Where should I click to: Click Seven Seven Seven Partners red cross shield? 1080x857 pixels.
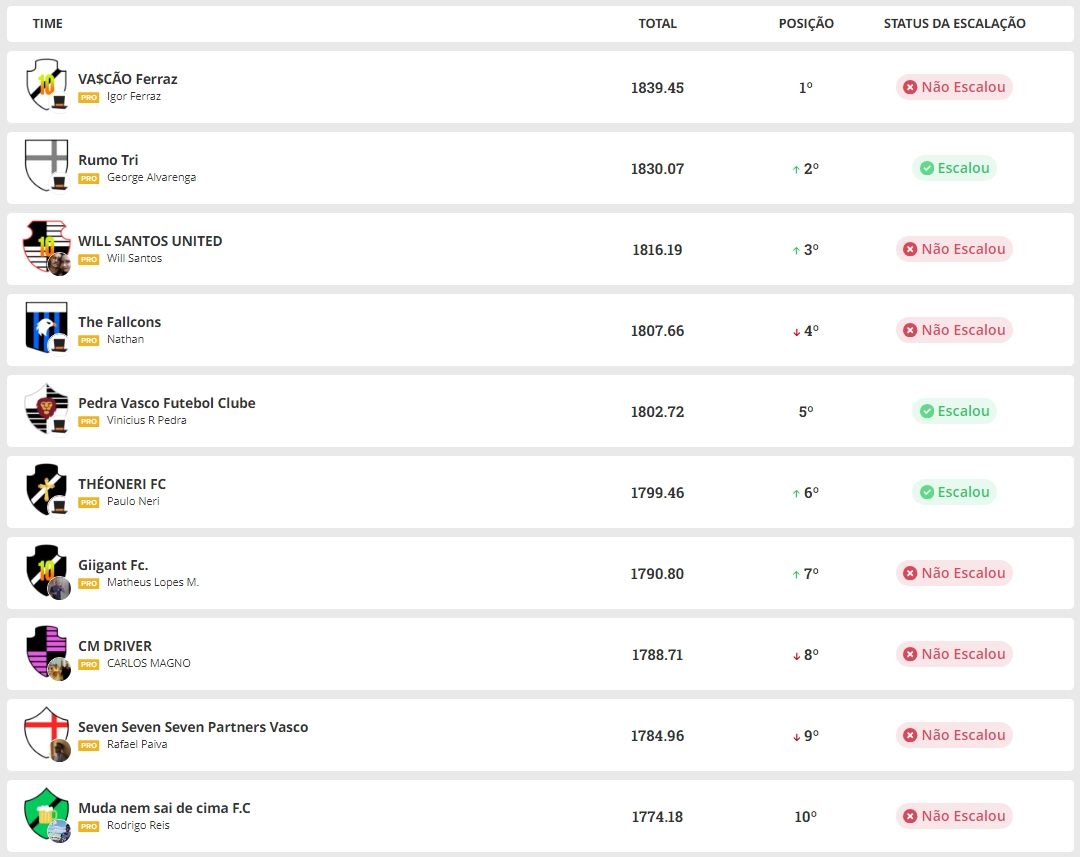(x=46, y=733)
